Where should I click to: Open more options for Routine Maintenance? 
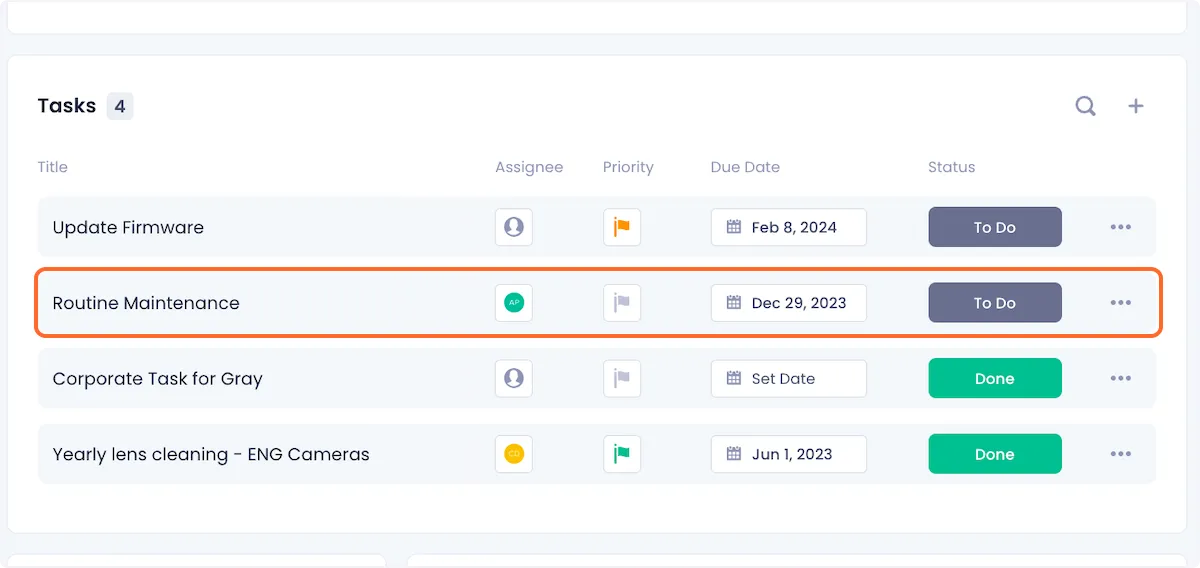click(x=1121, y=303)
